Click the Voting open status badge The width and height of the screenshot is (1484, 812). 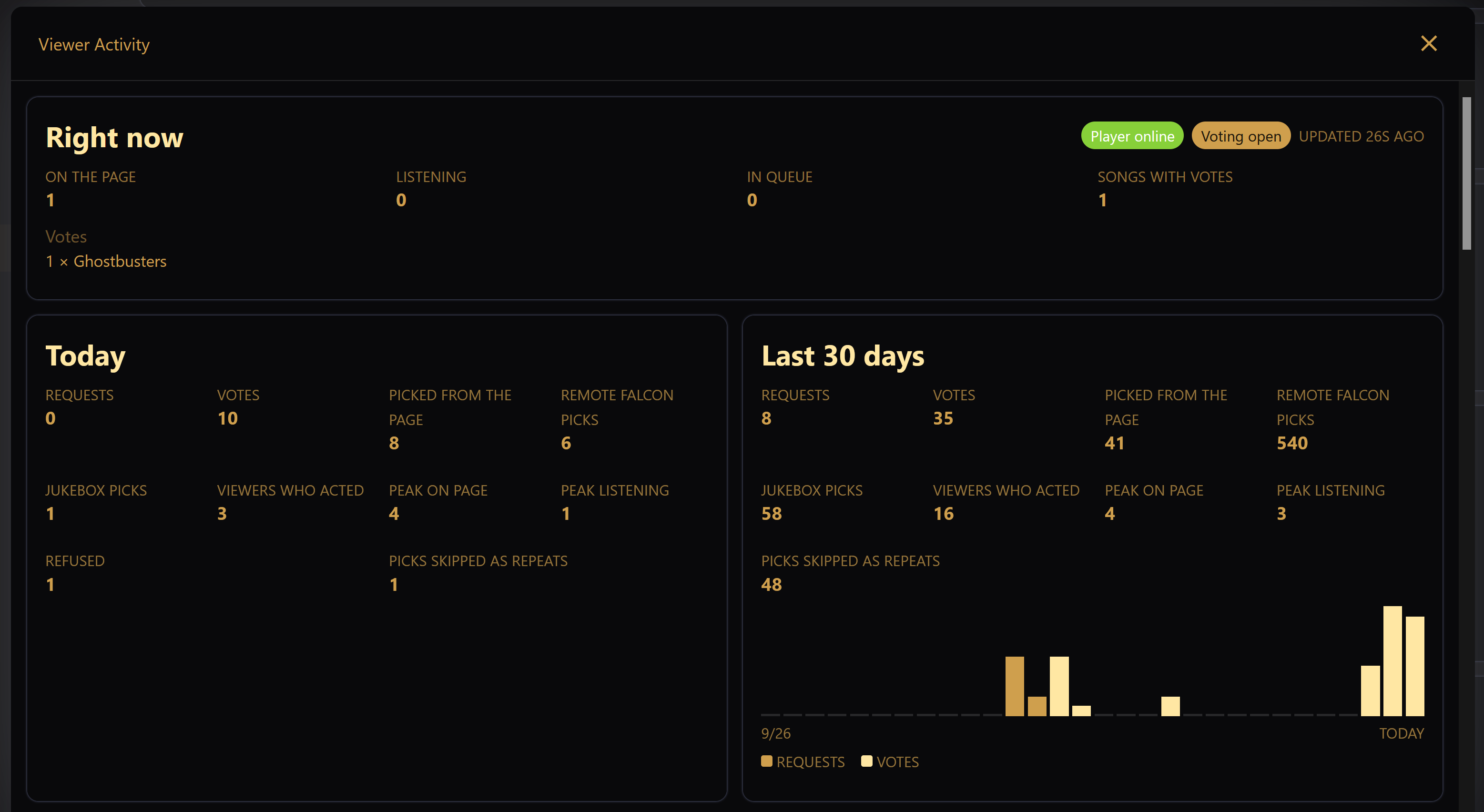pos(1241,136)
